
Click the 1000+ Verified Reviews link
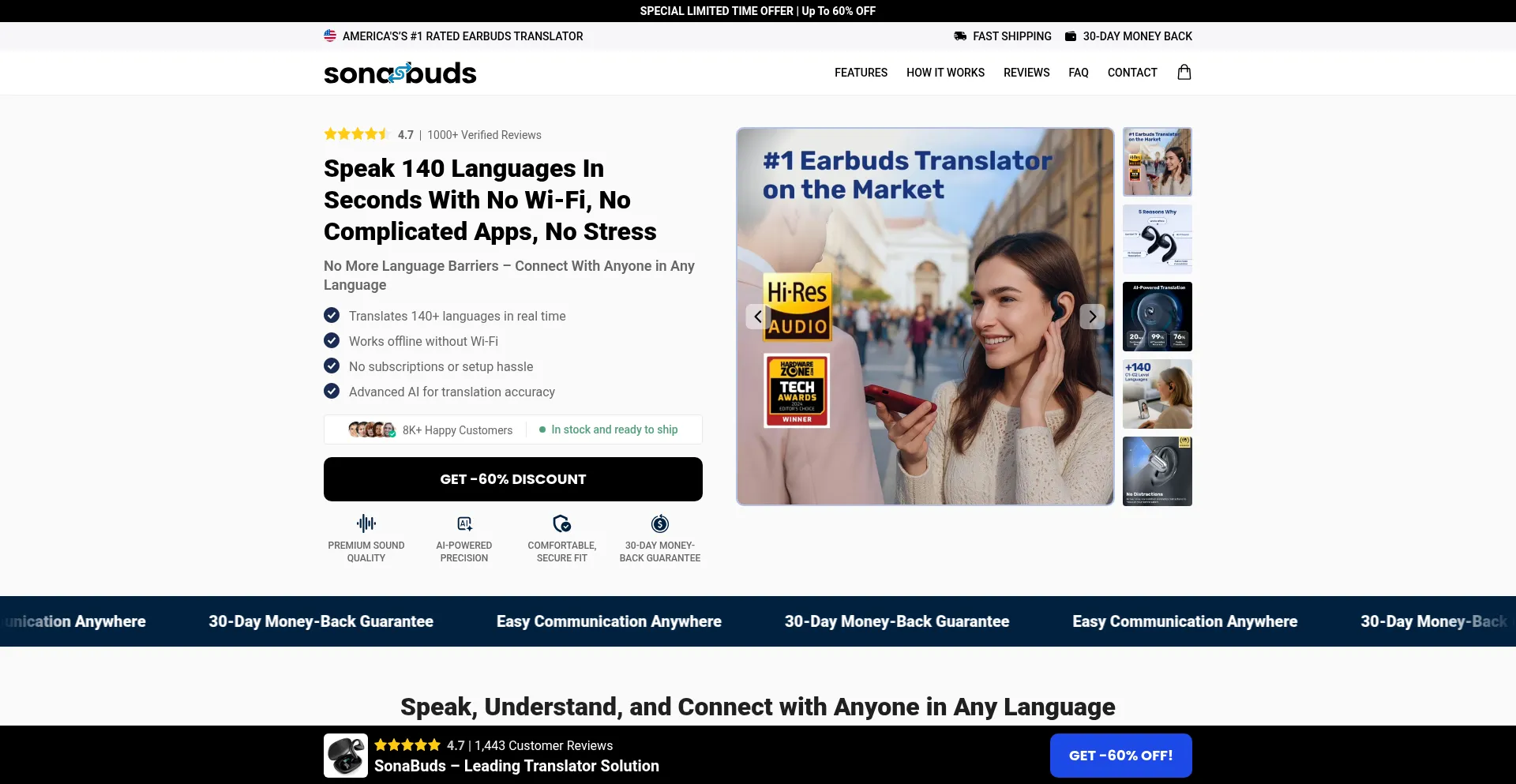(x=484, y=135)
